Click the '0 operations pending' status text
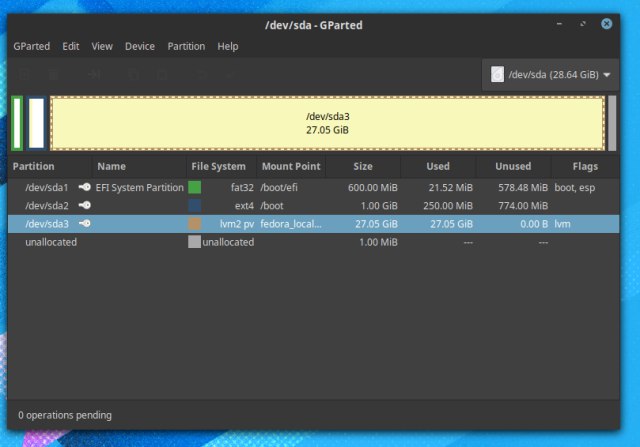Screen dimensions: 640x447 [x=65, y=415]
